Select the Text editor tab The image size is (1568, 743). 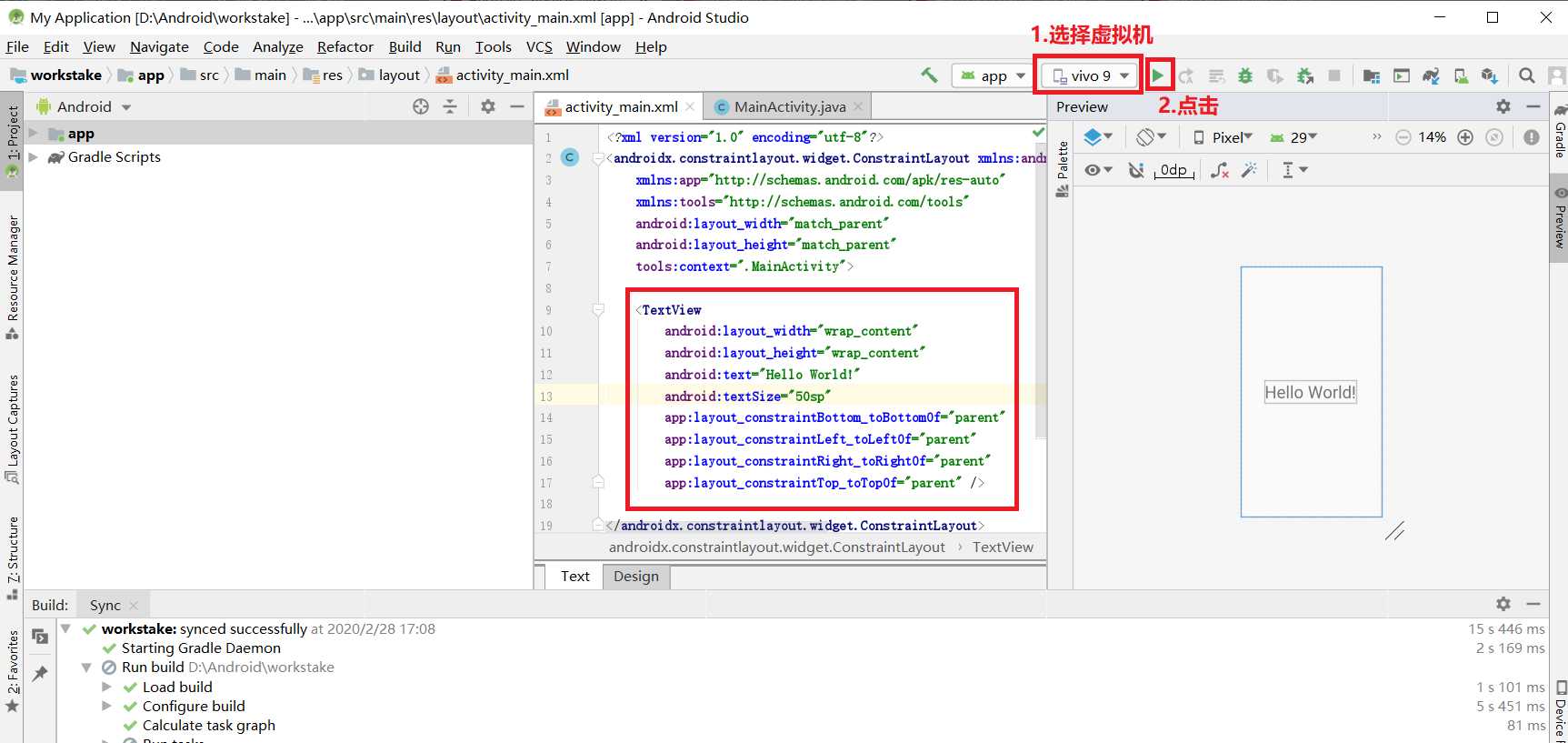(575, 577)
